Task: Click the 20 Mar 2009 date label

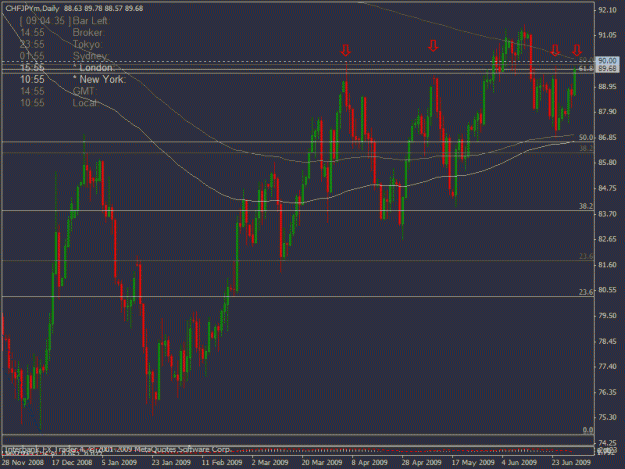Action: (x=322, y=463)
